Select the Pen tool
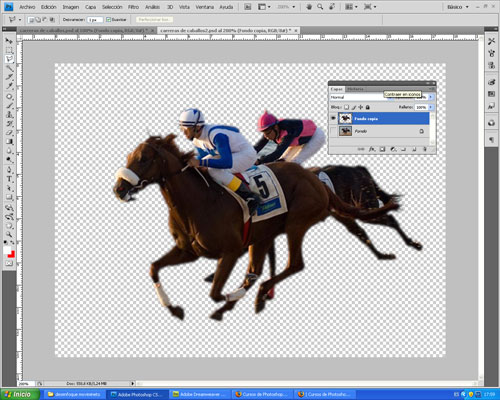The height and width of the screenshot is (400, 500). (x=9, y=169)
